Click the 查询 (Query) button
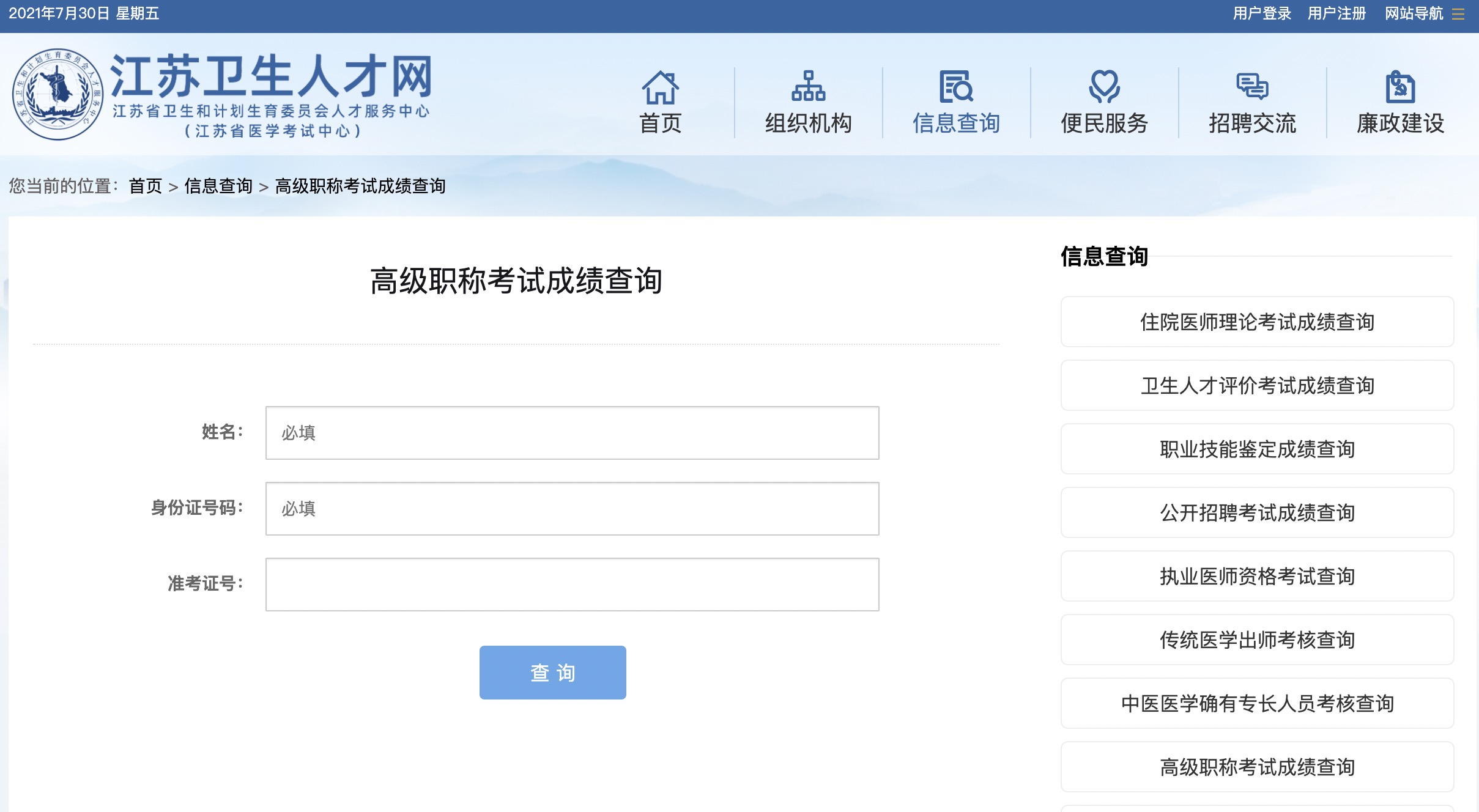This screenshot has width=1479, height=812. pyautogui.click(x=553, y=672)
